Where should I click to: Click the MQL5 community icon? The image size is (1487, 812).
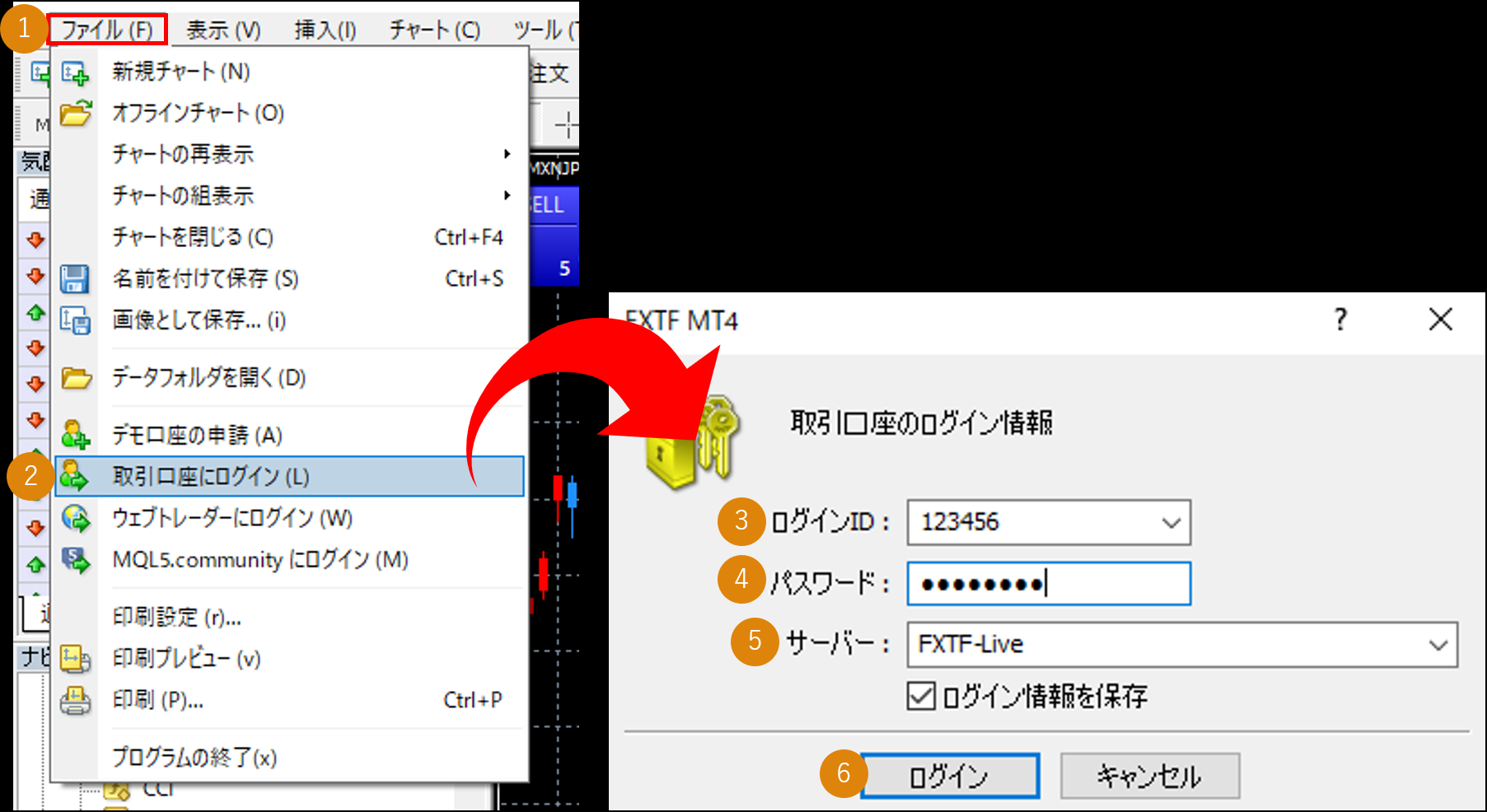pyautogui.click(x=76, y=560)
